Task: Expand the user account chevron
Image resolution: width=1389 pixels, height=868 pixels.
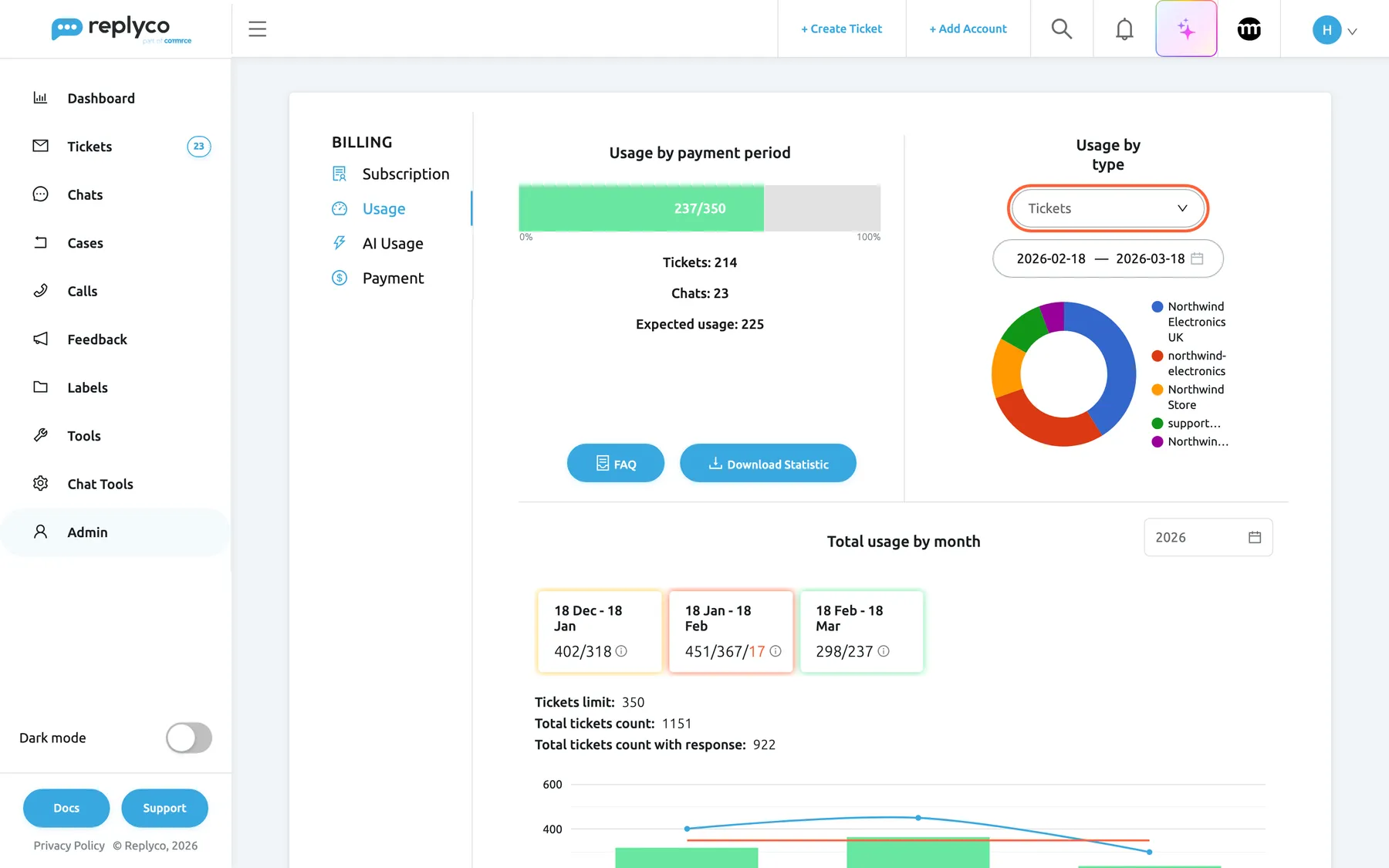Action: pos(1352,32)
